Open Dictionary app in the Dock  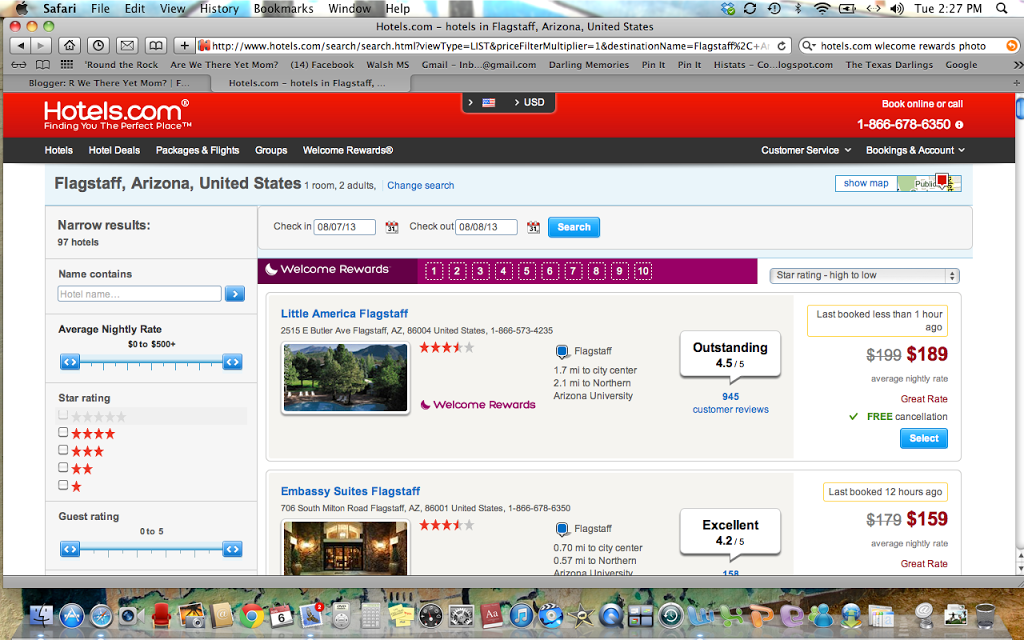click(491, 616)
